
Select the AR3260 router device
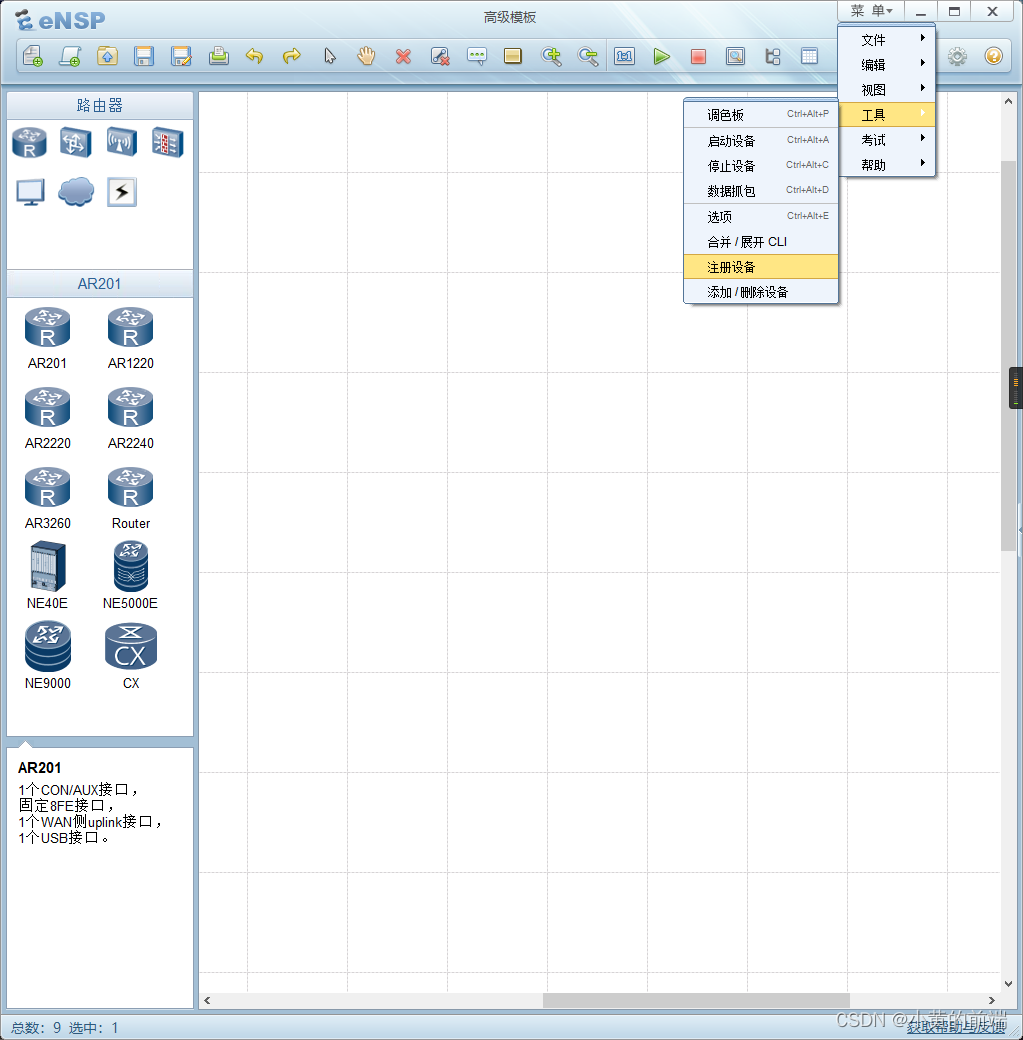coord(47,499)
